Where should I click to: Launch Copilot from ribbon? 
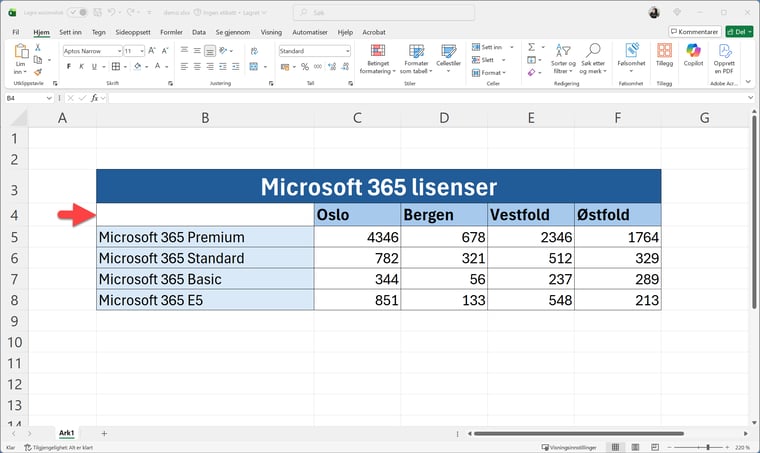693,55
